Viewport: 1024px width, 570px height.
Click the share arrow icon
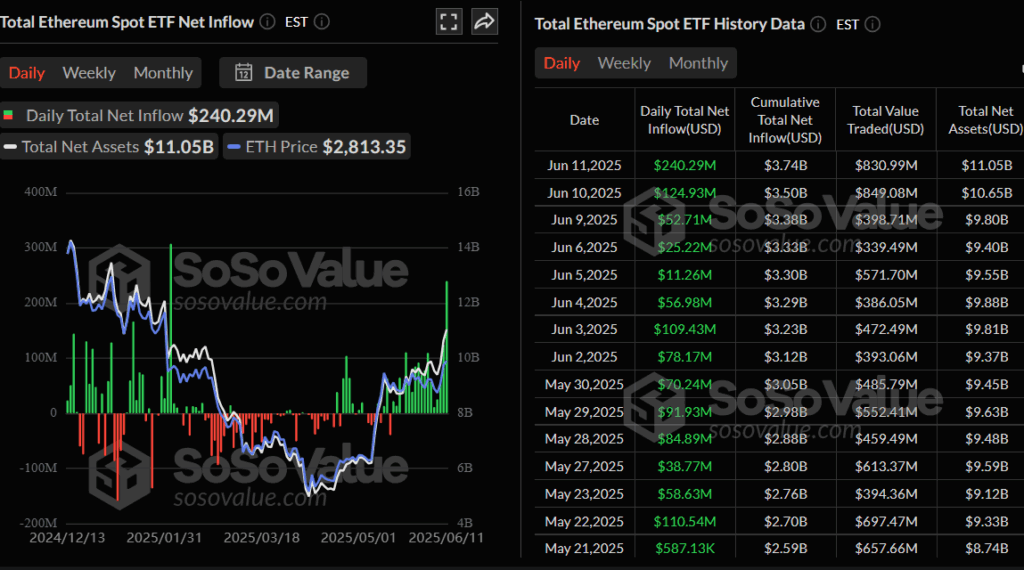pos(484,21)
